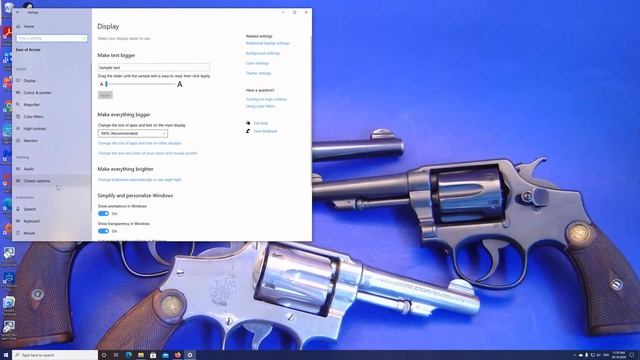This screenshot has height=360, width=640.
Task: Click the Sample text preview box
Action: (x=154, y=67)
